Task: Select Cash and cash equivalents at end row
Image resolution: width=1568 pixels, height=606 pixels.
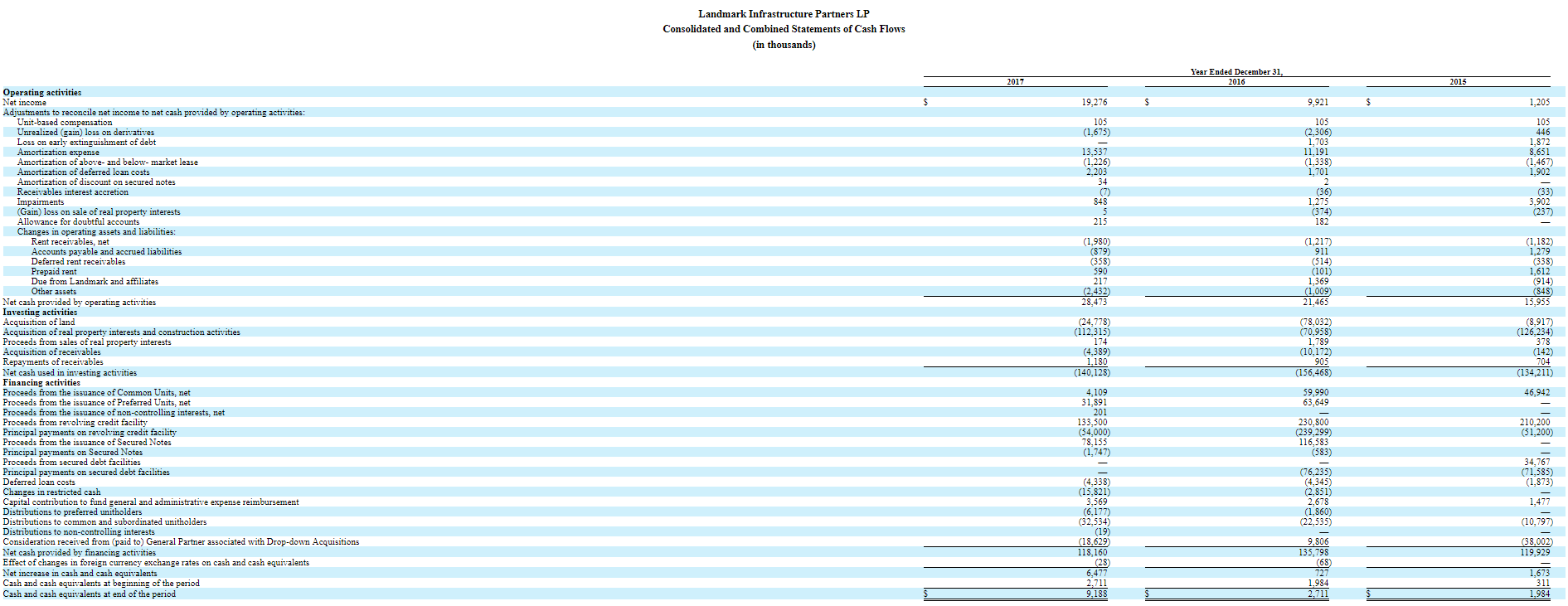Action: (784, 594)
